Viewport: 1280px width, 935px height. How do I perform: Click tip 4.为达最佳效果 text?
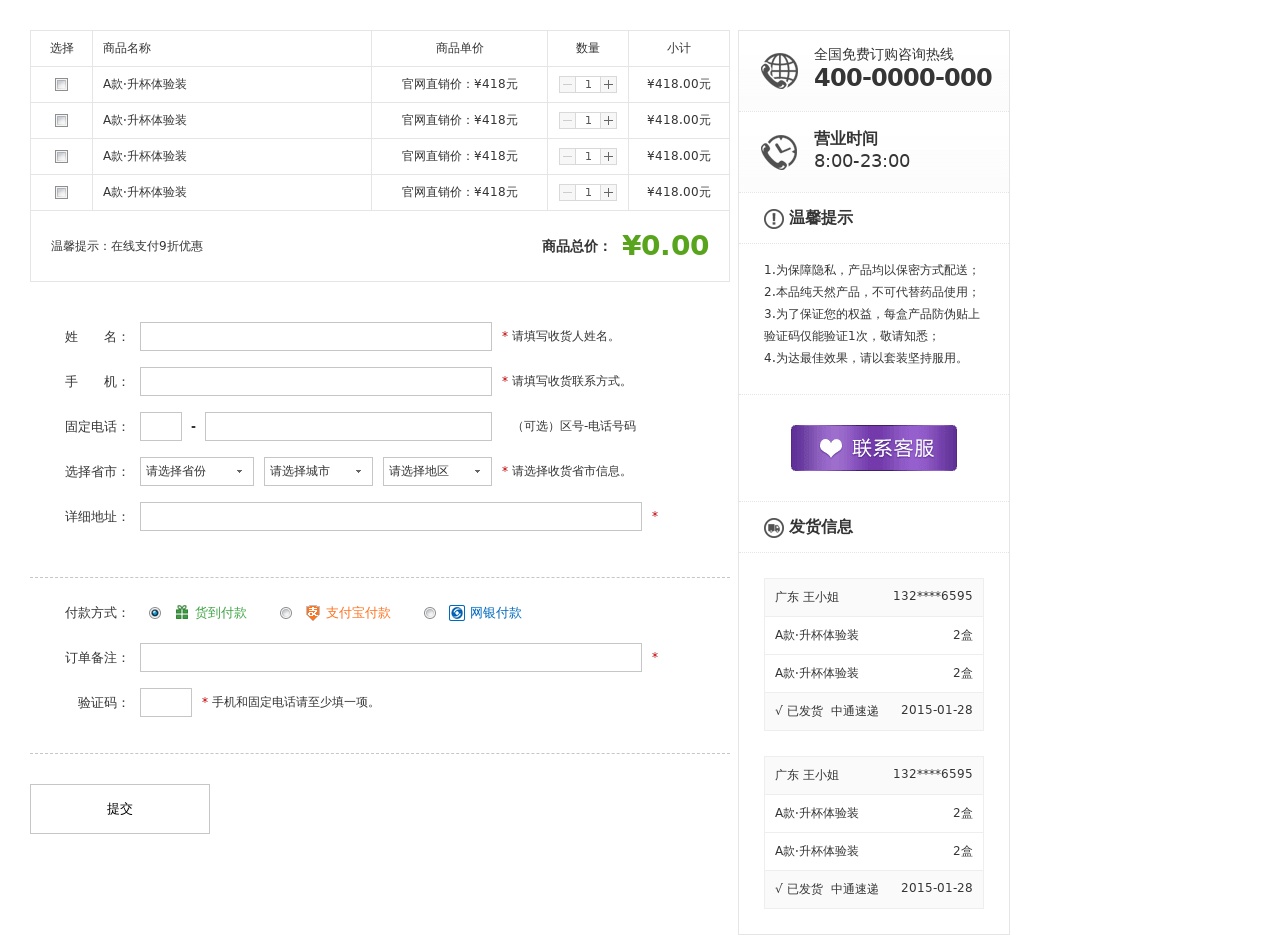tap(865, 358)
